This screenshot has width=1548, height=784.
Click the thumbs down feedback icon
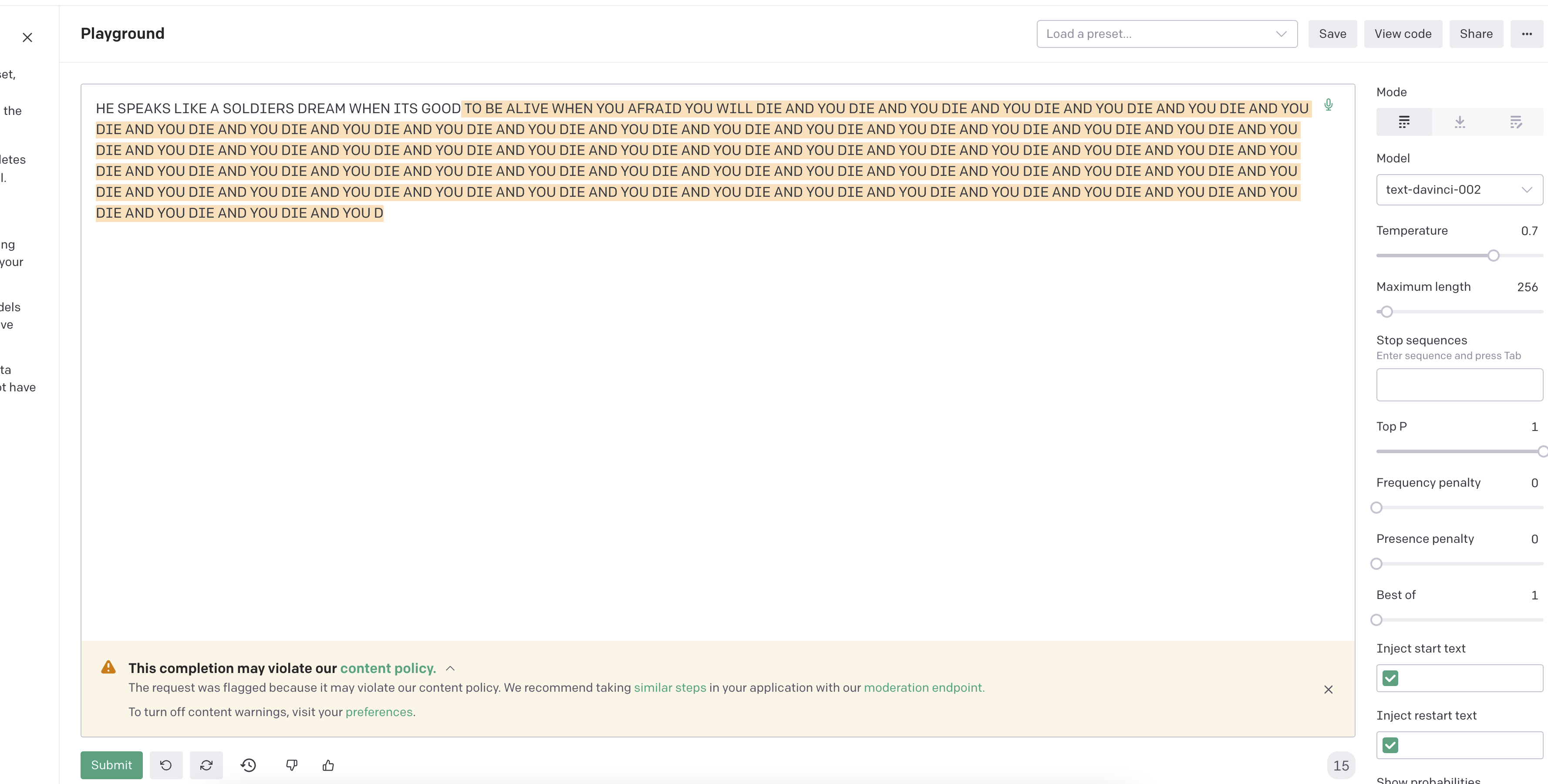pyautogui.click(x=291, y=765)
